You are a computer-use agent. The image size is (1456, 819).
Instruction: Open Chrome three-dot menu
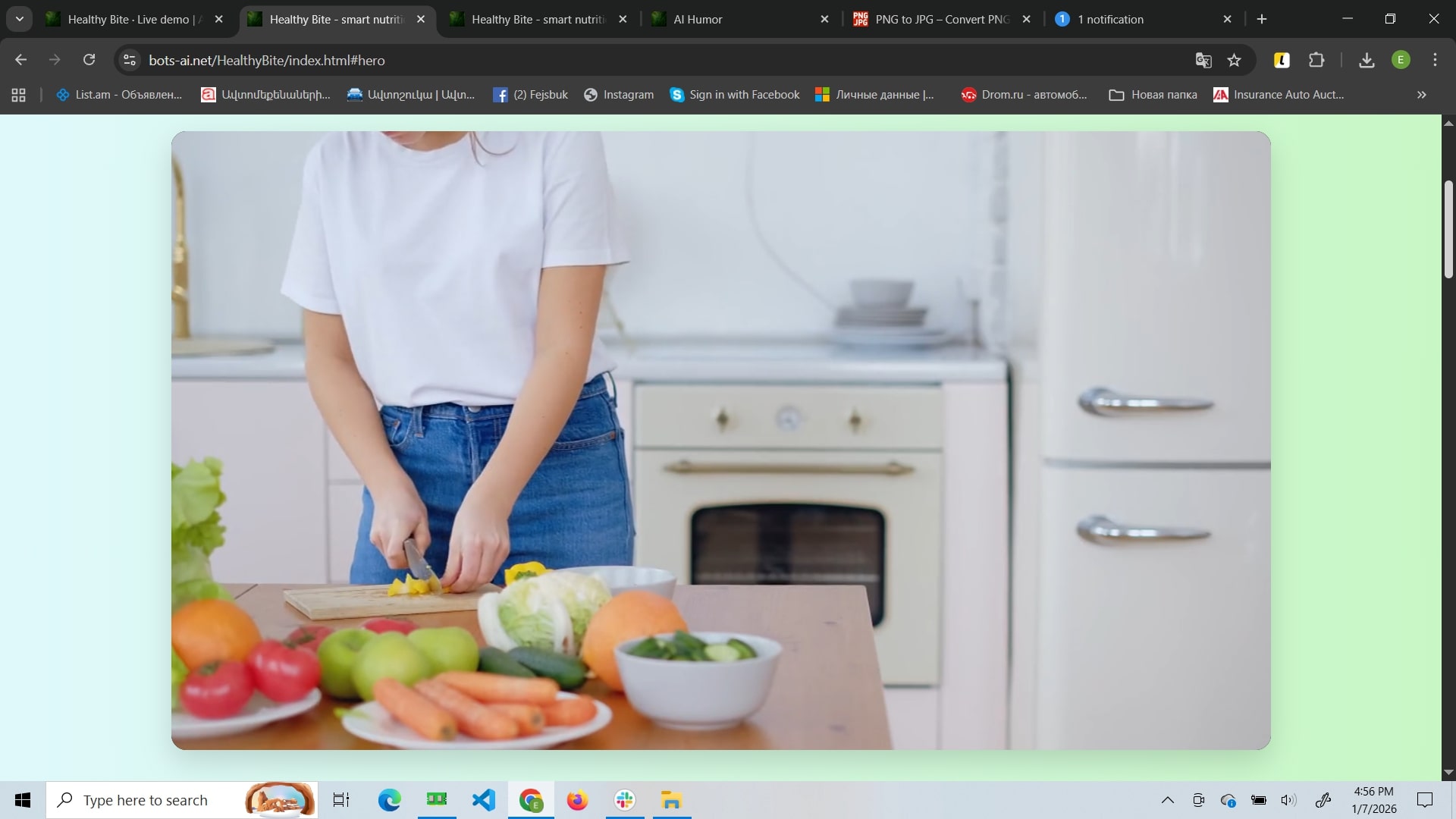pos(1435,60)
